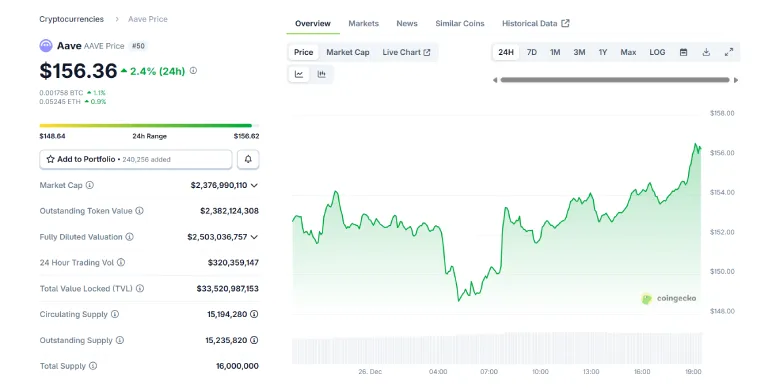
Task: Click the $148.64 24h low value
Action: click(52, 136)
